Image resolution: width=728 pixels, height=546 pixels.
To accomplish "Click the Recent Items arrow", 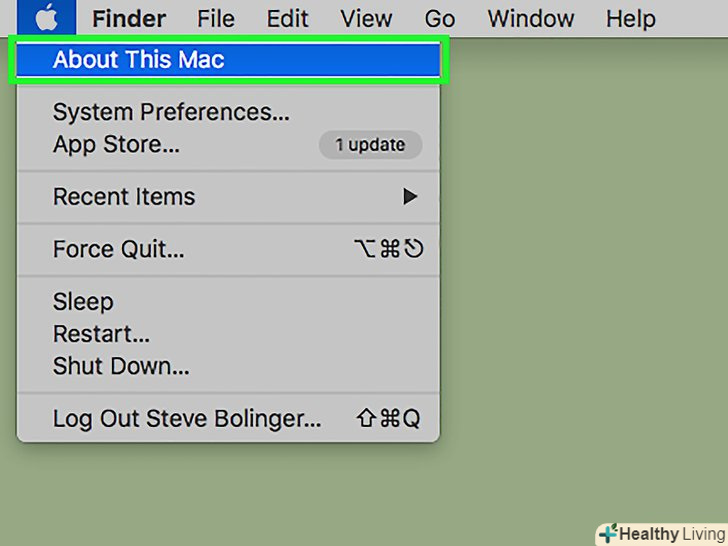I will pyautogui.click(x=410, y=197).
